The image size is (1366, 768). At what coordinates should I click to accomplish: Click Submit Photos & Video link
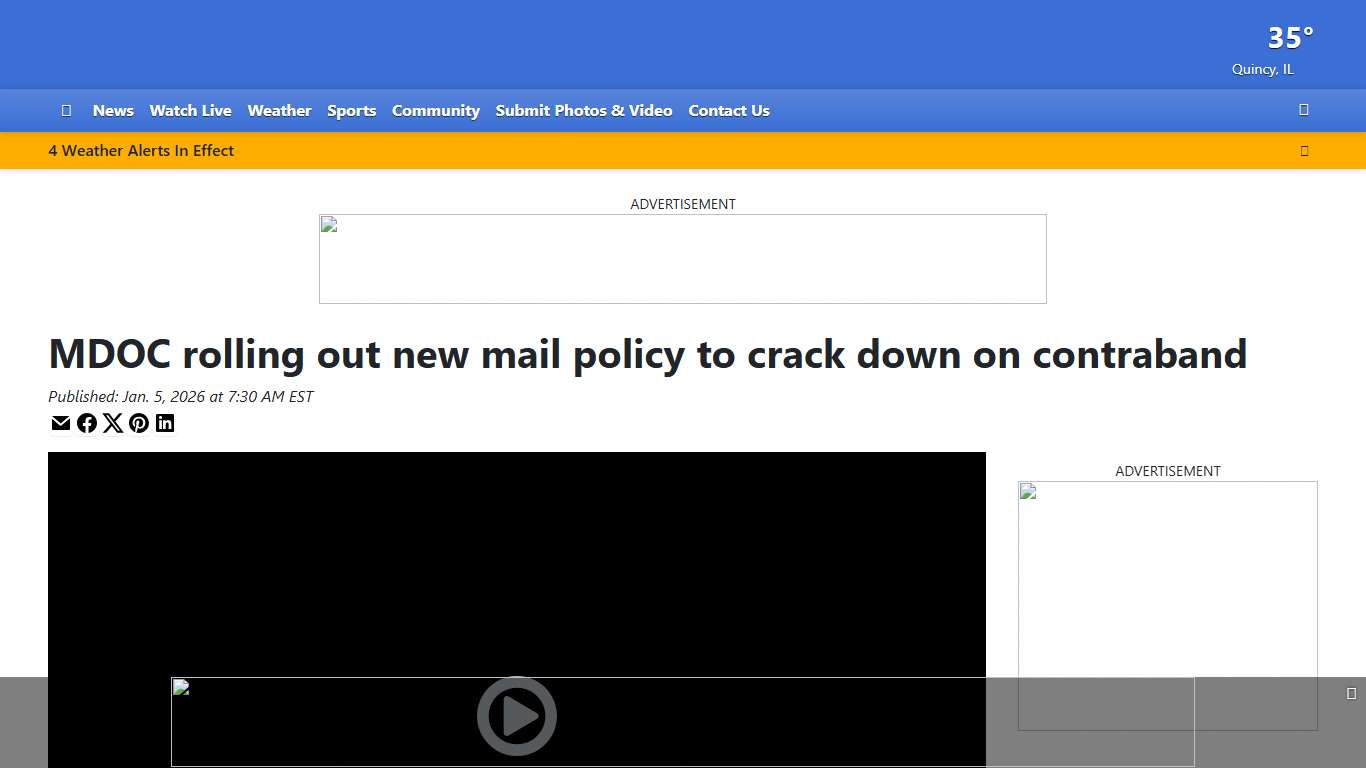tap(583, 111)
